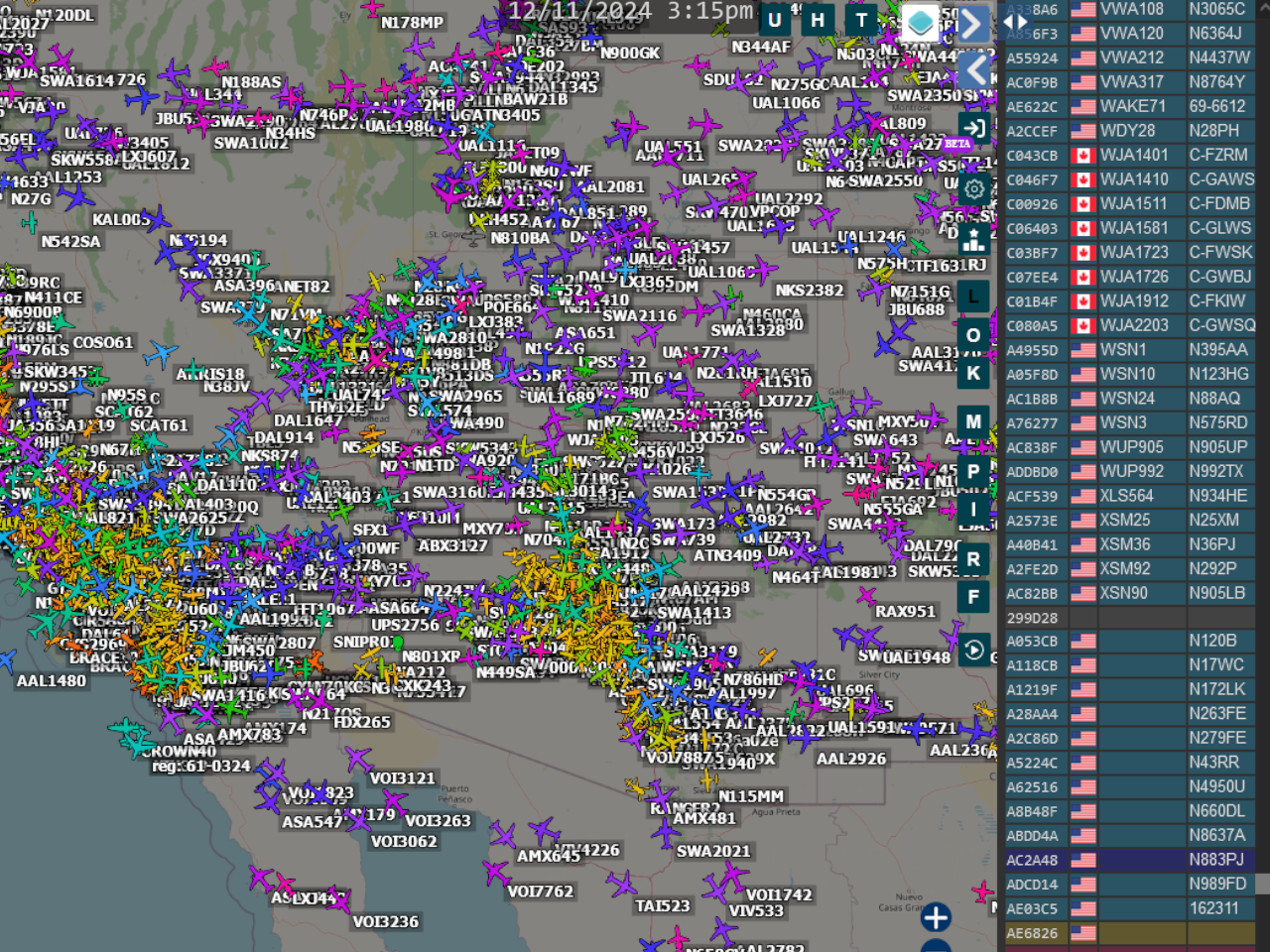Toggle the U filter button
The image size is (1270, 952).
tap(774, 20)
